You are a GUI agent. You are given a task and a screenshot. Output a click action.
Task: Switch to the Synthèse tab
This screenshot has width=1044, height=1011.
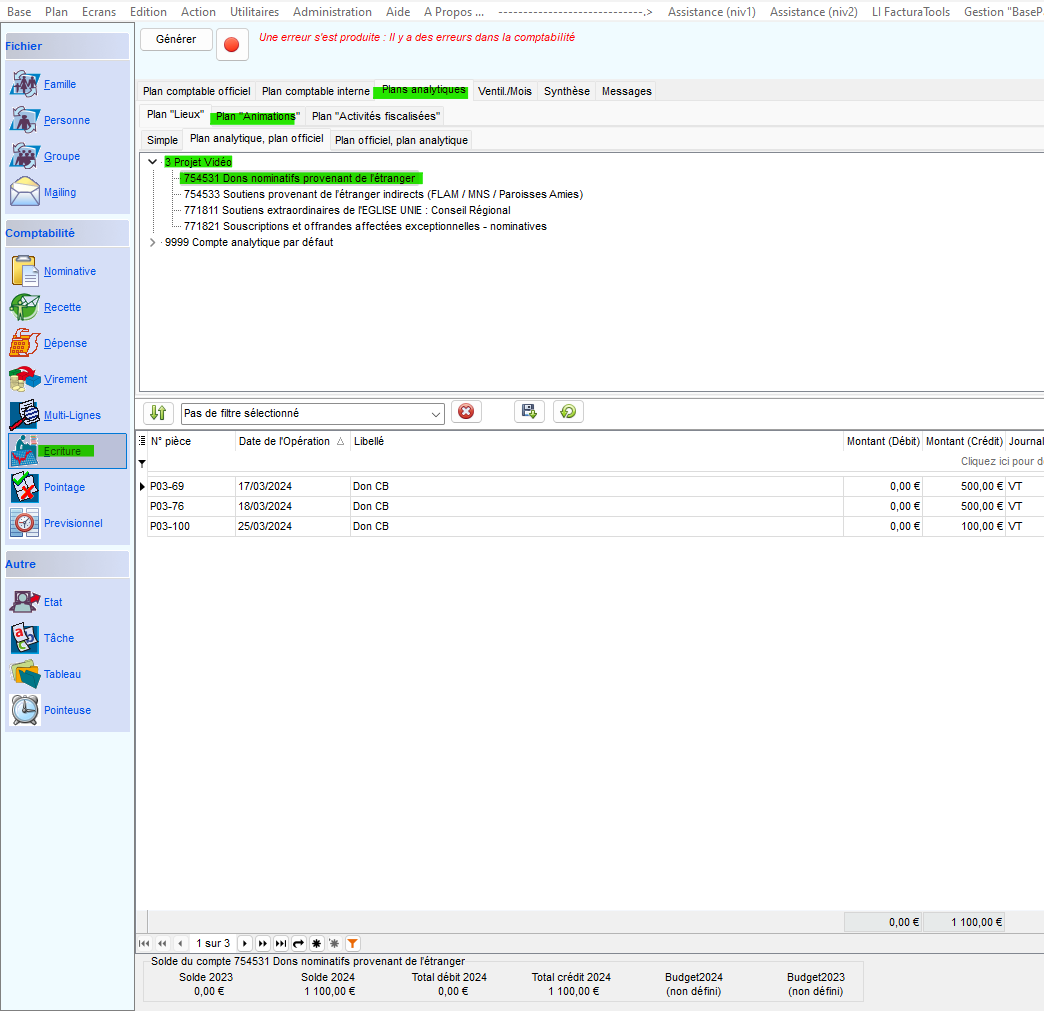click(x=566, y=91)
